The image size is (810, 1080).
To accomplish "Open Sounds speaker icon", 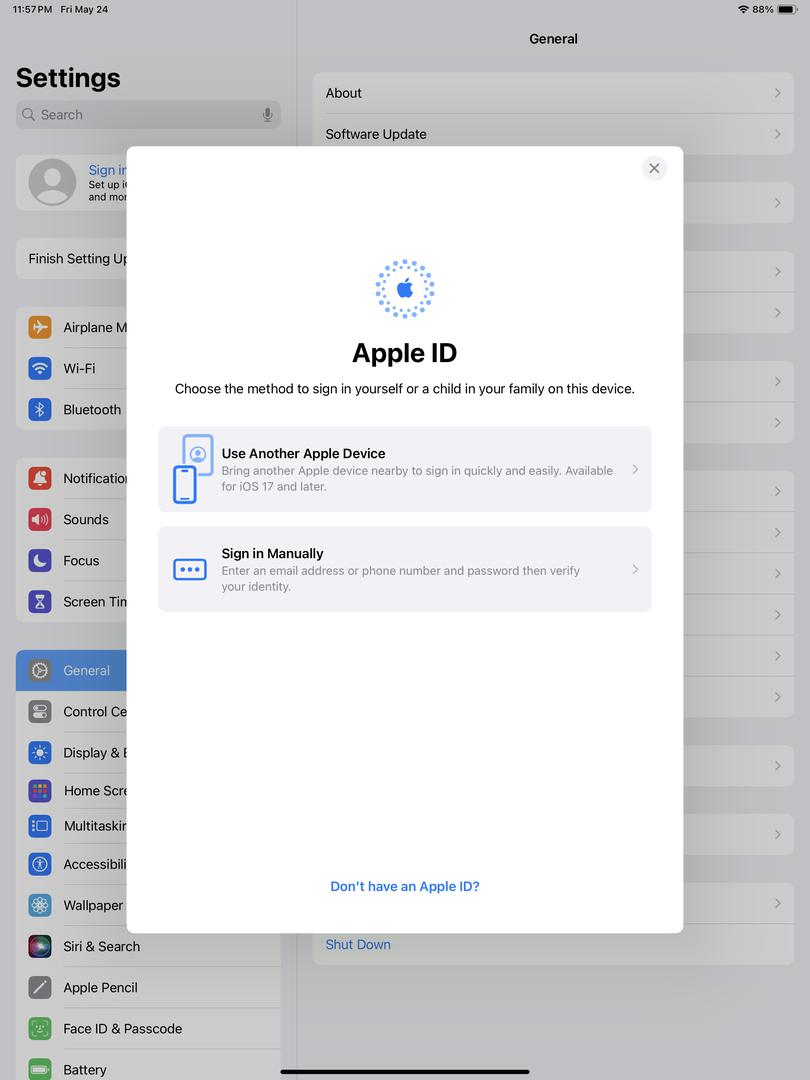I will [x=40, y=519].
